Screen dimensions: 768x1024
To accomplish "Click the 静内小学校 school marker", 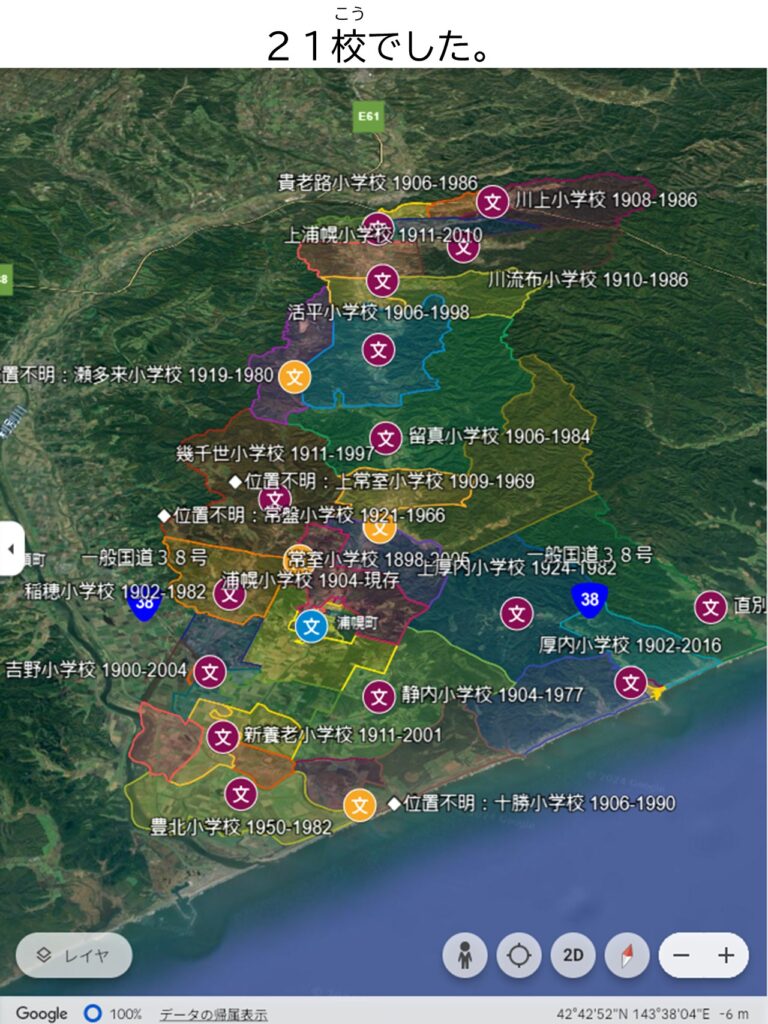I will pos(379,696).
